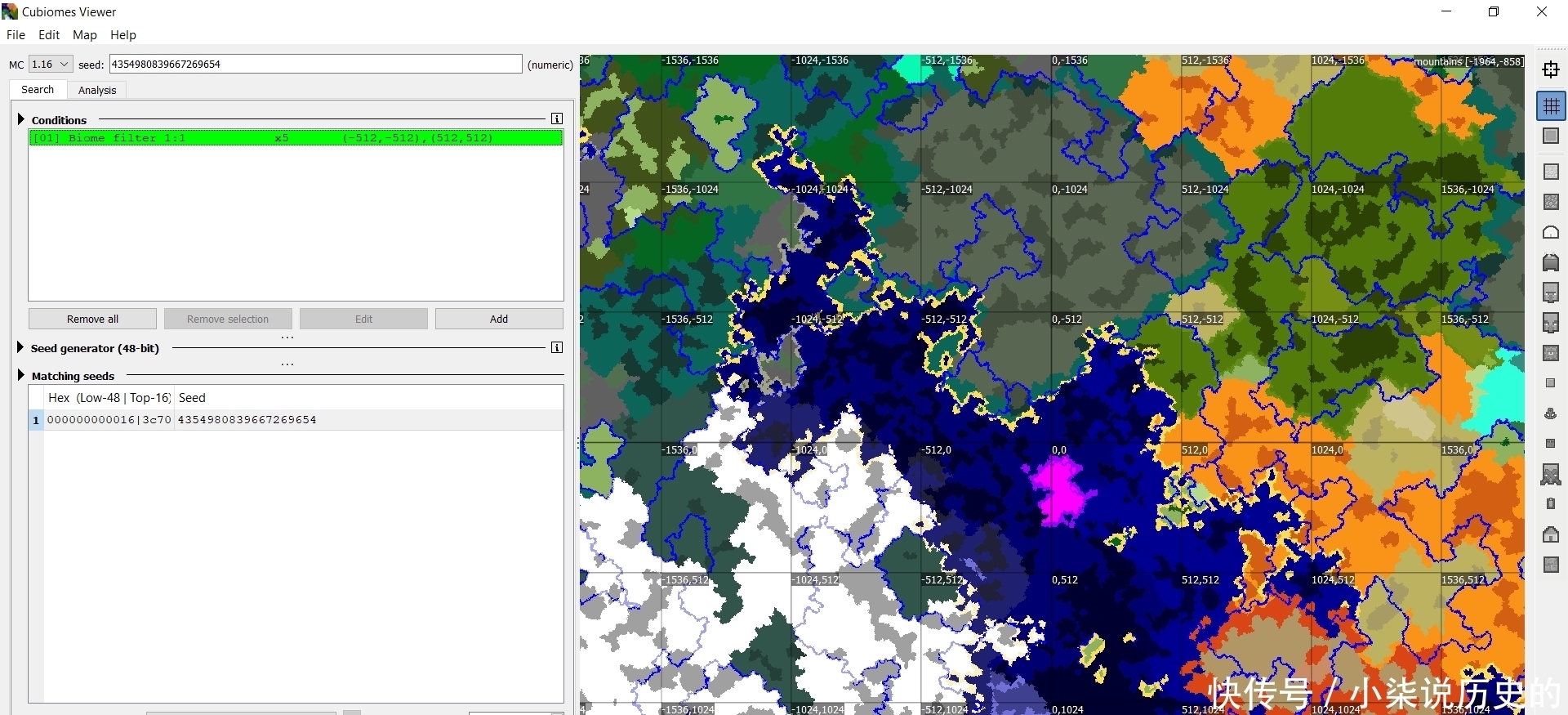Screen dimensions: 1568x715
Task: Open the Help menu
Action: tap(123, 35)
